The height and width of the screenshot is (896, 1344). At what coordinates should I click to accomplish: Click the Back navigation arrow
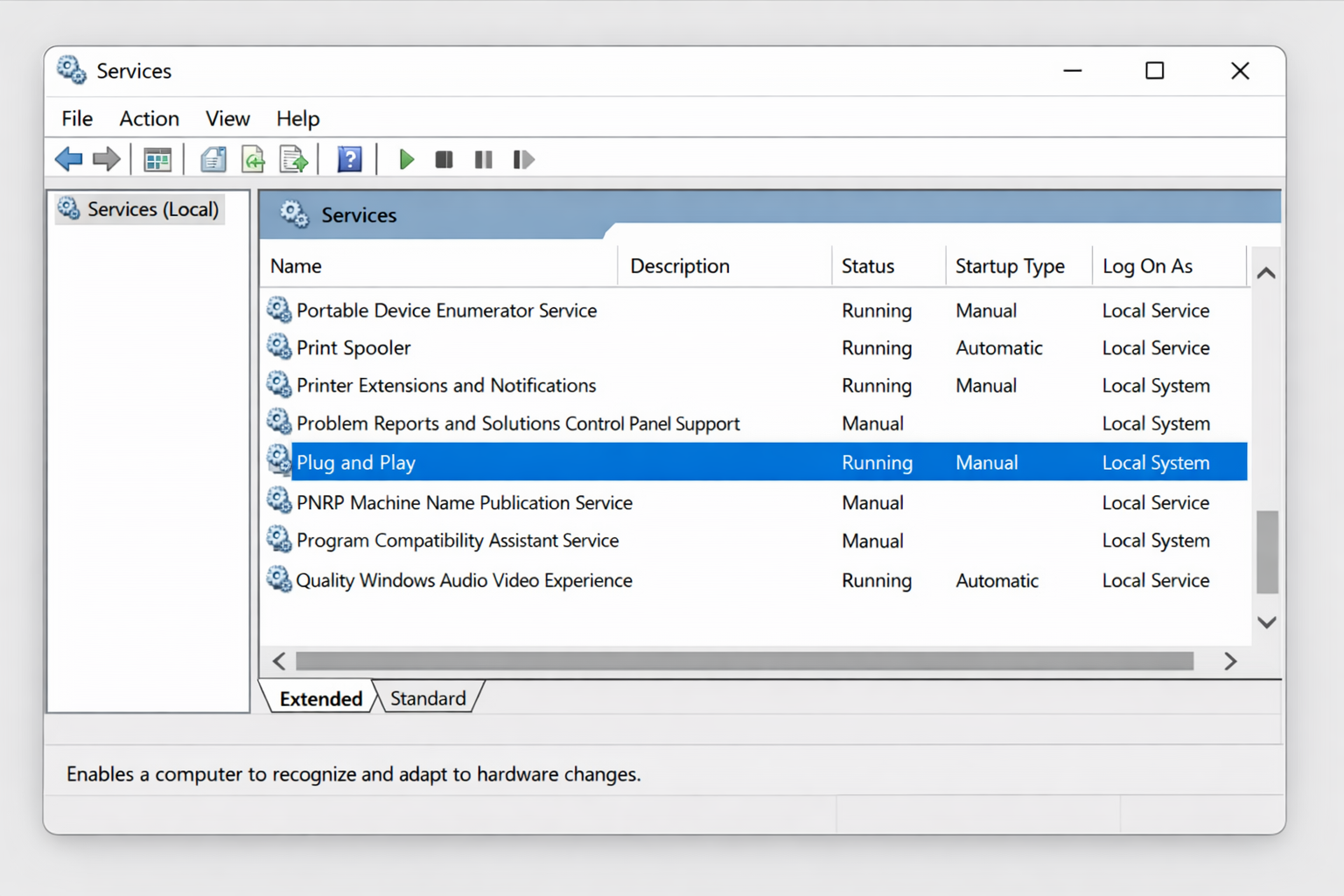(x=68, y=158)
